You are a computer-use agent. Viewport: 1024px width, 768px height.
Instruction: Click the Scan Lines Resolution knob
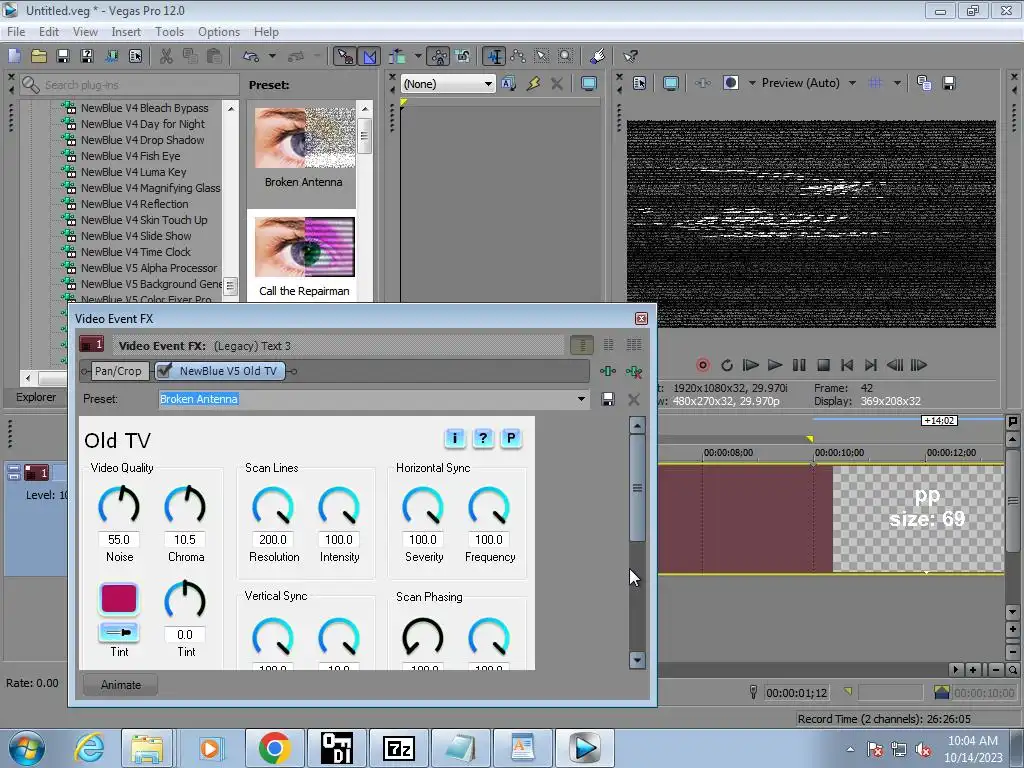[272, 506]
